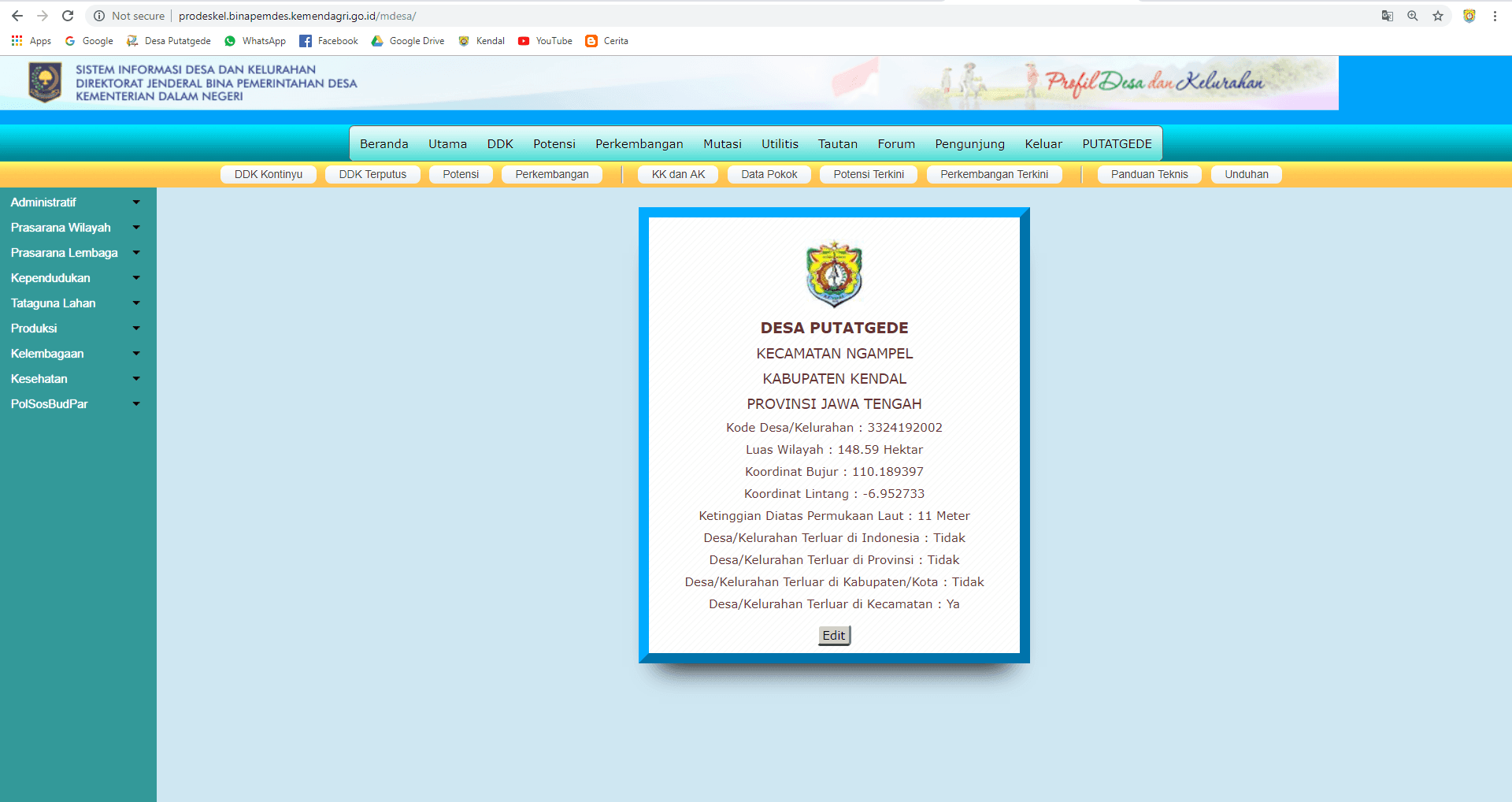This screenshot has height=802, width=1512.
Task: Expand the PolSosBudPar sidebar menu
Action: (75, 404)
